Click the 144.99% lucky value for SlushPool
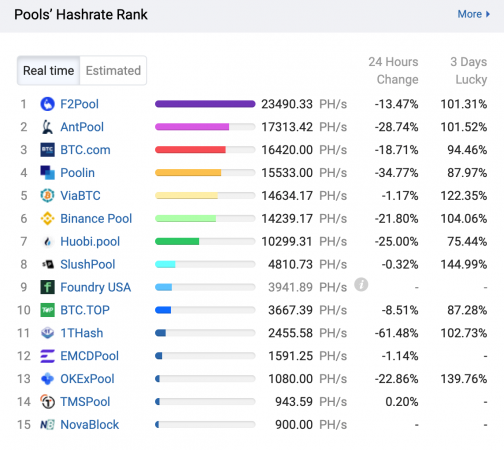Viewport: 504px width, 450px height. (464, 264)
